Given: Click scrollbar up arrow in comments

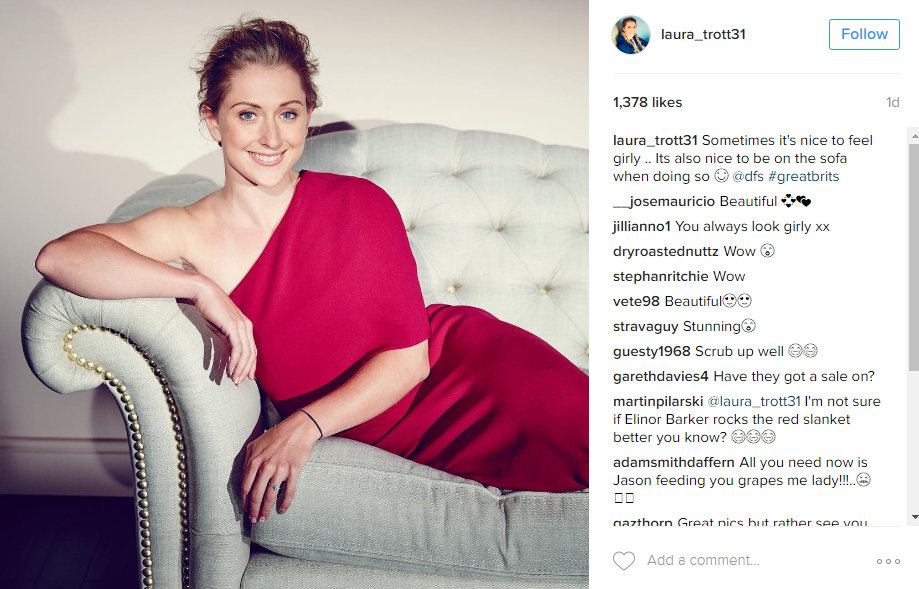Looking at the screenshot, I should [914, 135].
